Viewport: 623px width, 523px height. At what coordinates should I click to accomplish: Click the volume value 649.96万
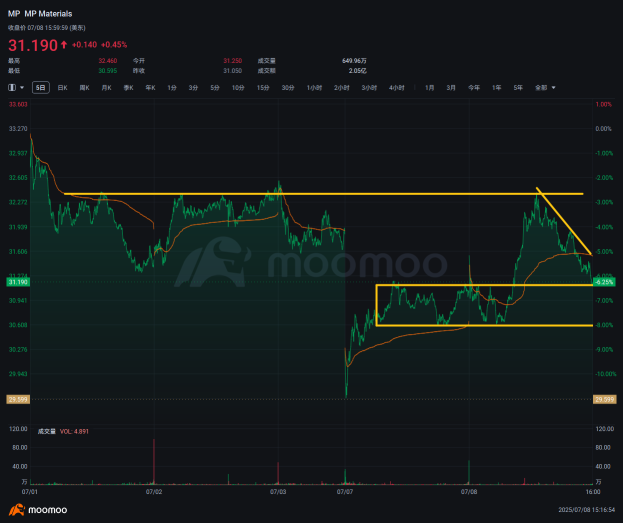[x=354, y=61]
